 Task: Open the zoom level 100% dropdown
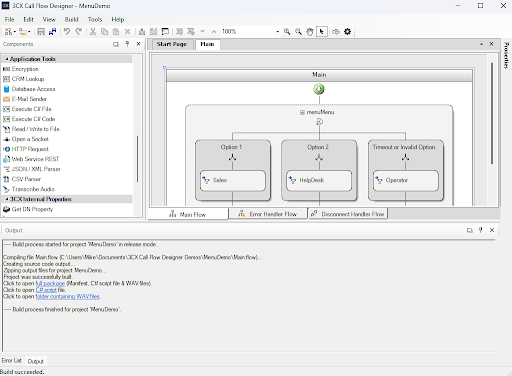pos(278,32)
